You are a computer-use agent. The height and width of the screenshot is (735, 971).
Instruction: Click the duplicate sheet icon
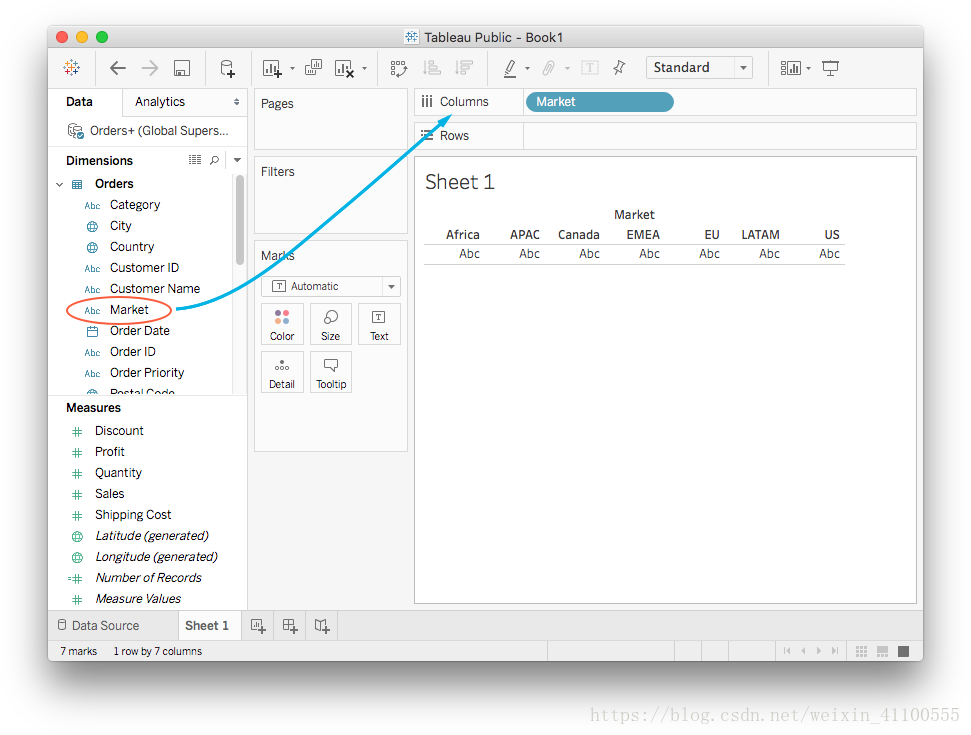[x=313, y=67]
